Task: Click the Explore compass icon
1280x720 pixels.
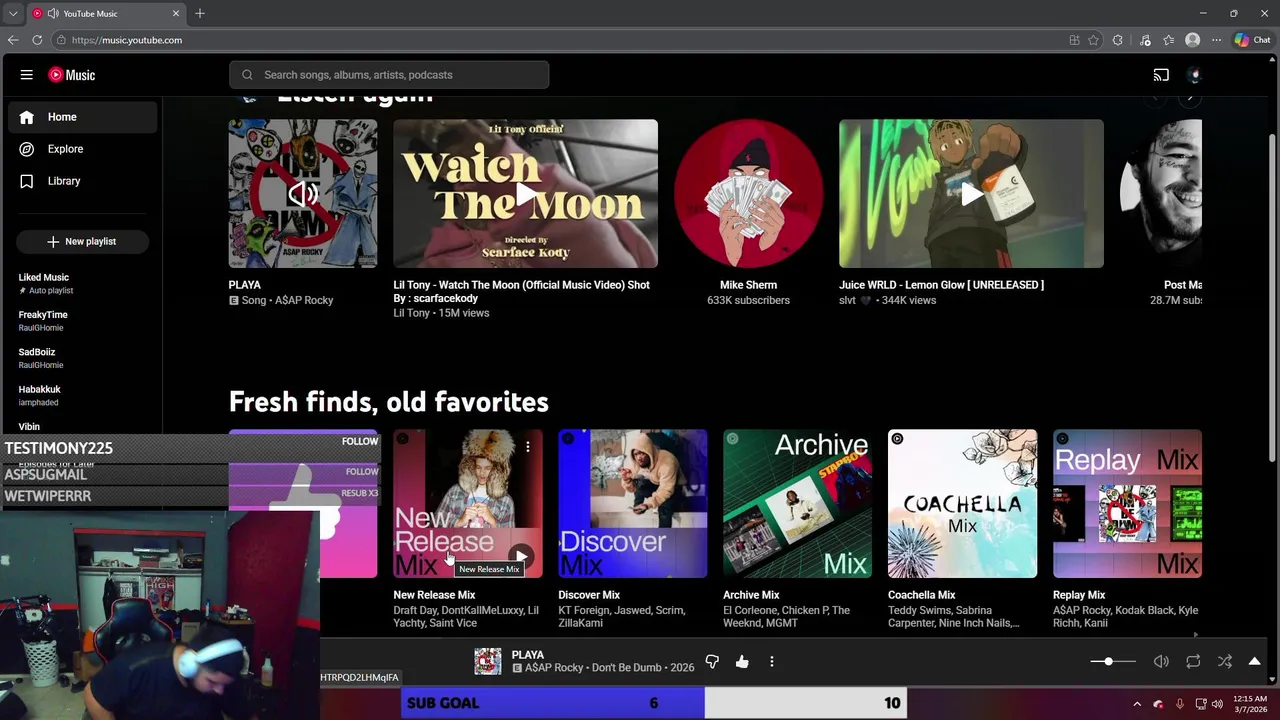Action: tap(27, 149)
